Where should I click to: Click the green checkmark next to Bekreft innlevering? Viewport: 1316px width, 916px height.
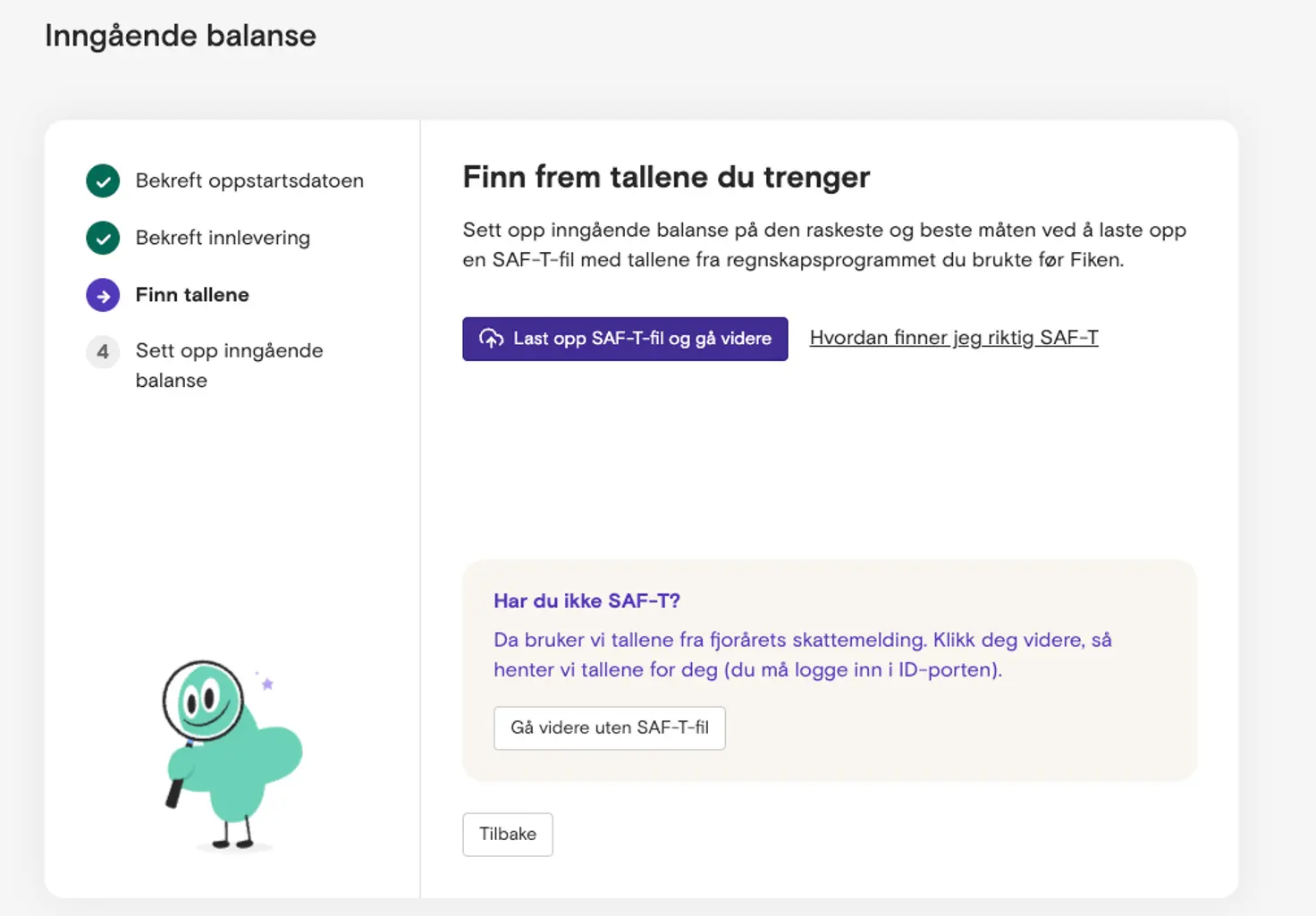103,238
